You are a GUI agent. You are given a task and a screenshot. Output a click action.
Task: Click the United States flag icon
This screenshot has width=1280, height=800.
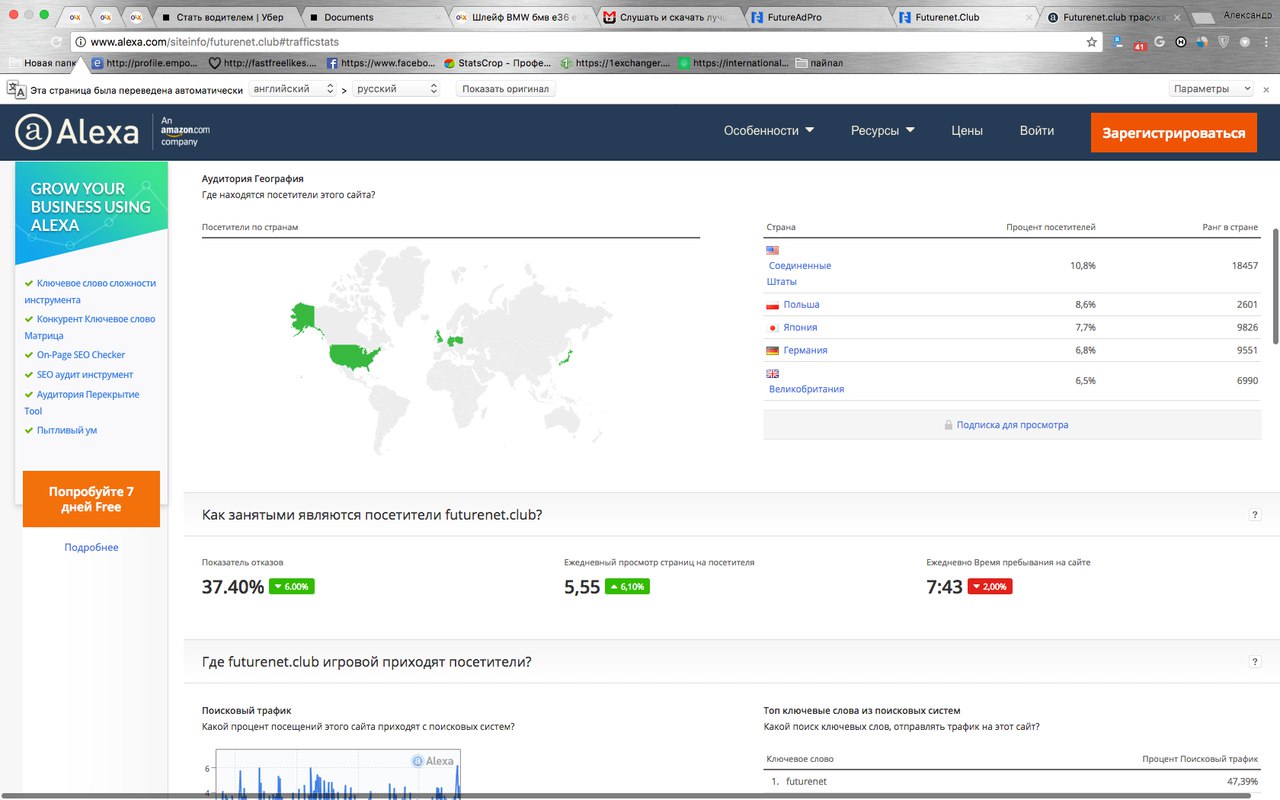[x=772, y=250]
